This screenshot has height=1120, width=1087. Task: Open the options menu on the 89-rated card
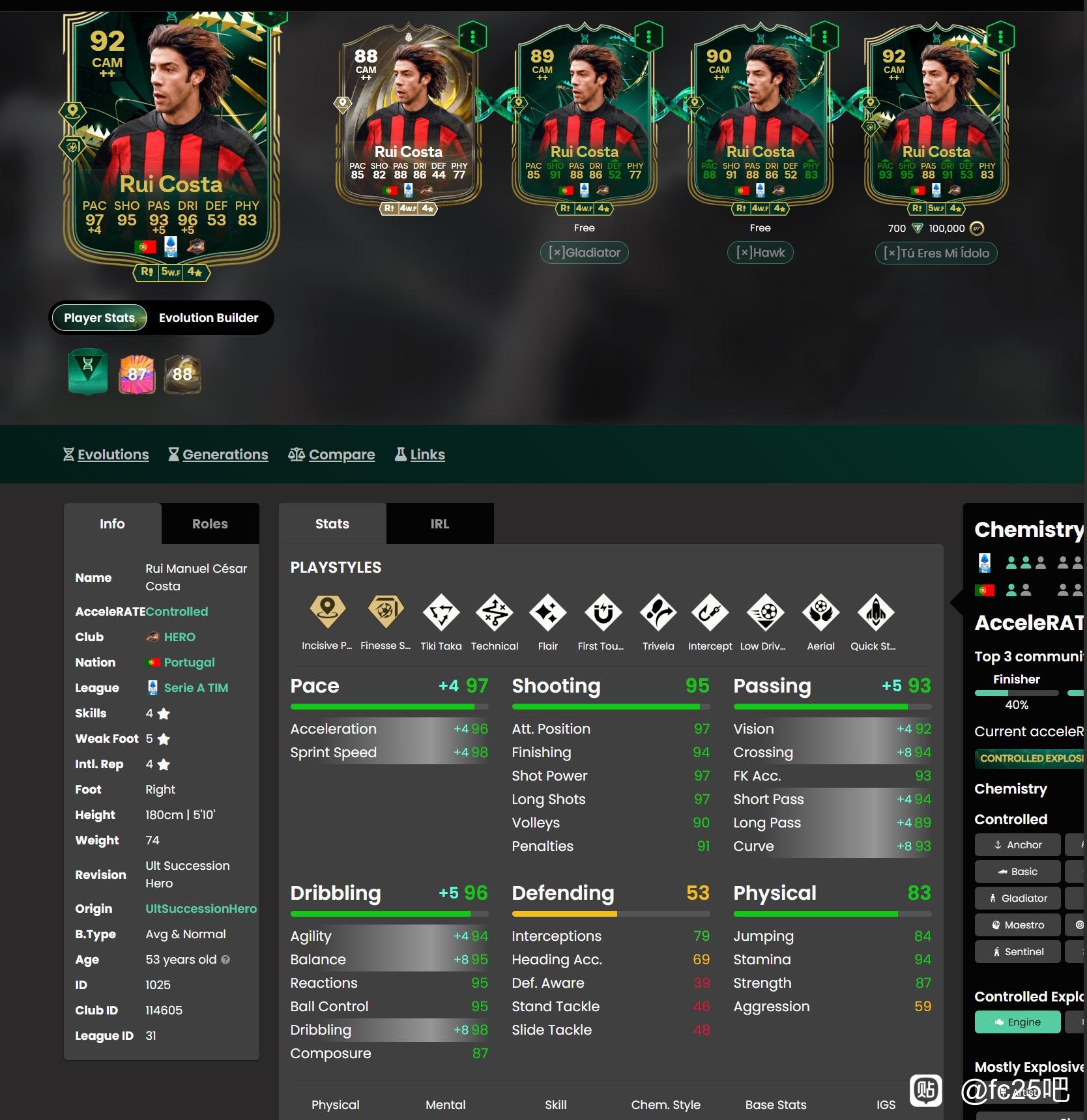(648, 36)
